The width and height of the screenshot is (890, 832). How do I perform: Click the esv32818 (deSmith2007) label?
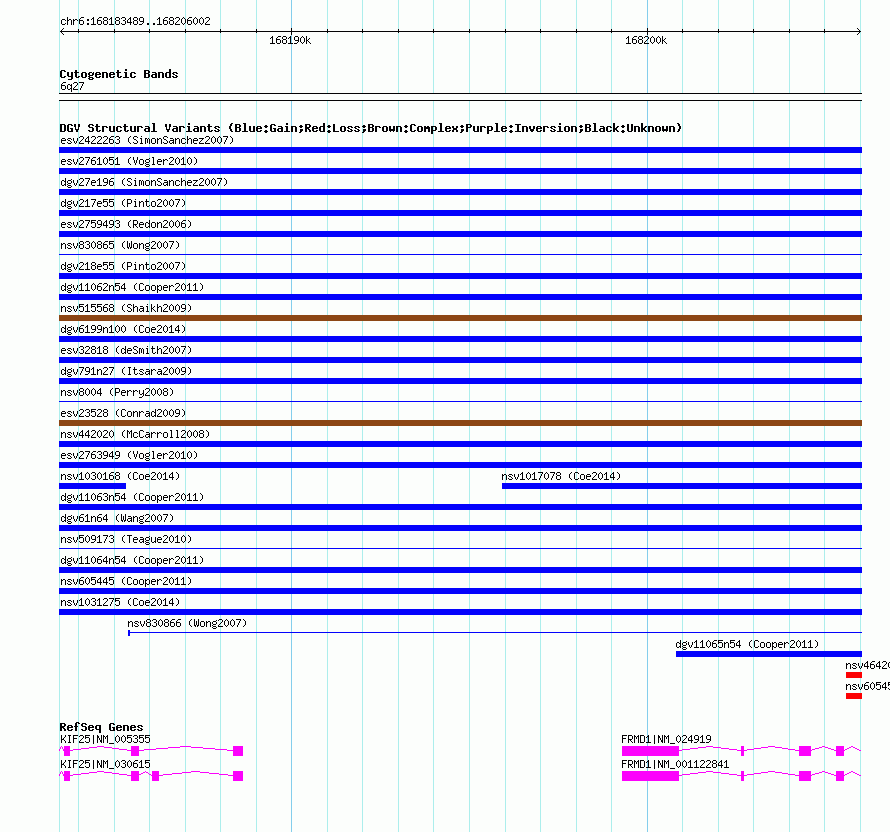point(126,350)
